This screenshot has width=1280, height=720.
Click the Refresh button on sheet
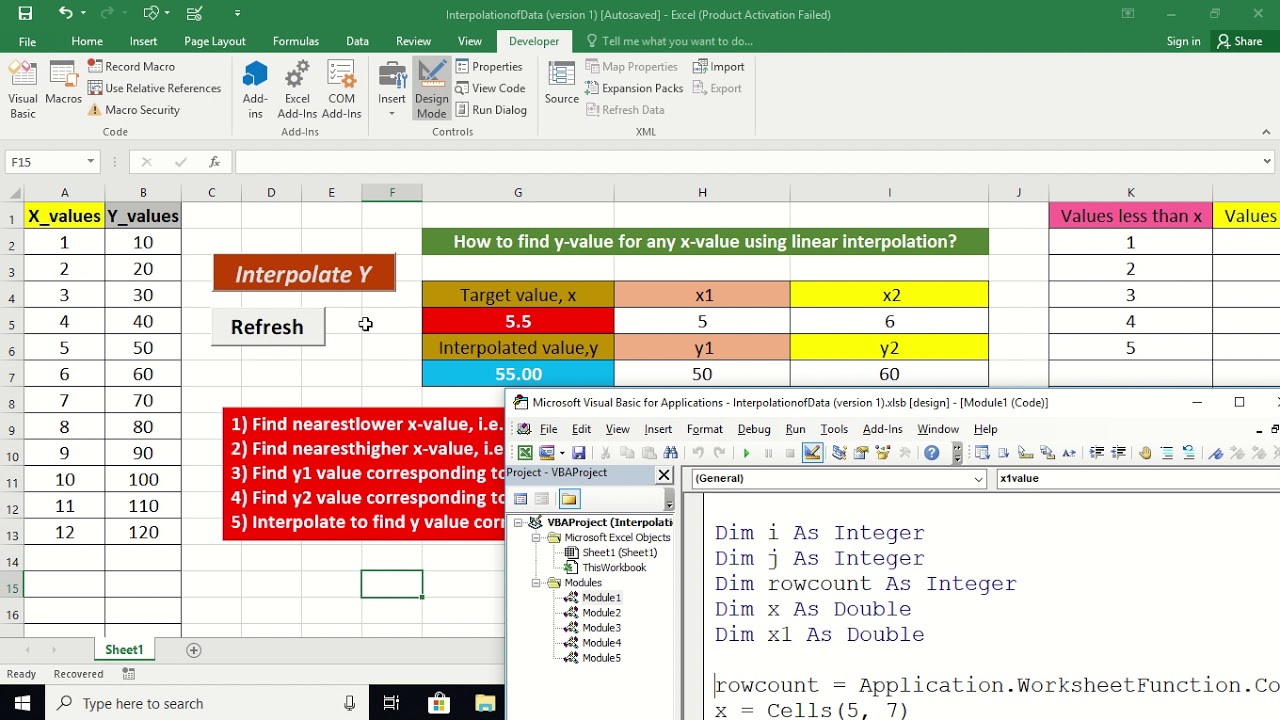point(267,327)
